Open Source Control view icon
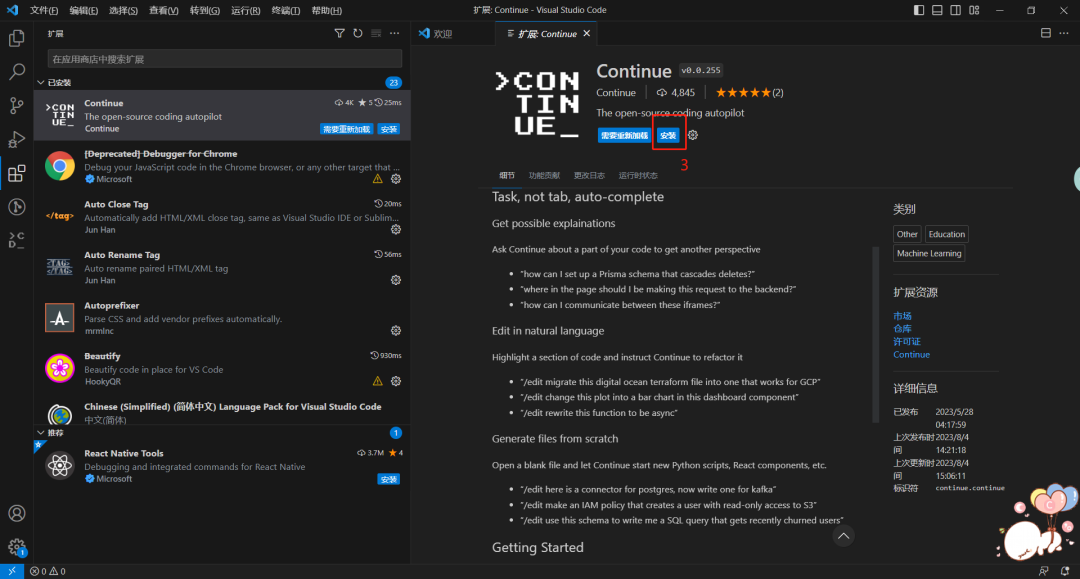Viewport: 1080px width, 579px height. click(x=17, y=105)
